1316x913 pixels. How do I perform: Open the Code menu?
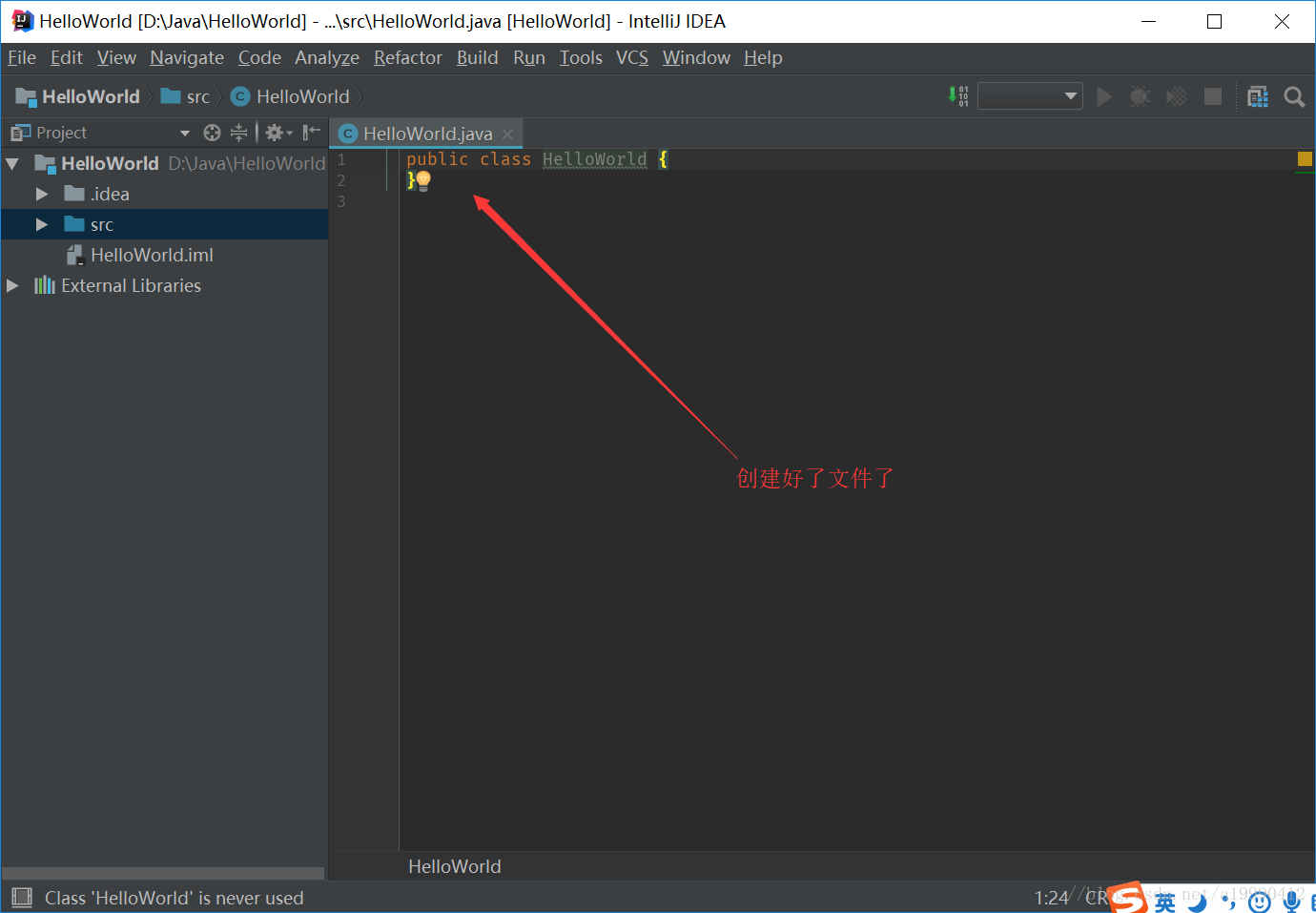pyautogui.click(x=259, y=58)
